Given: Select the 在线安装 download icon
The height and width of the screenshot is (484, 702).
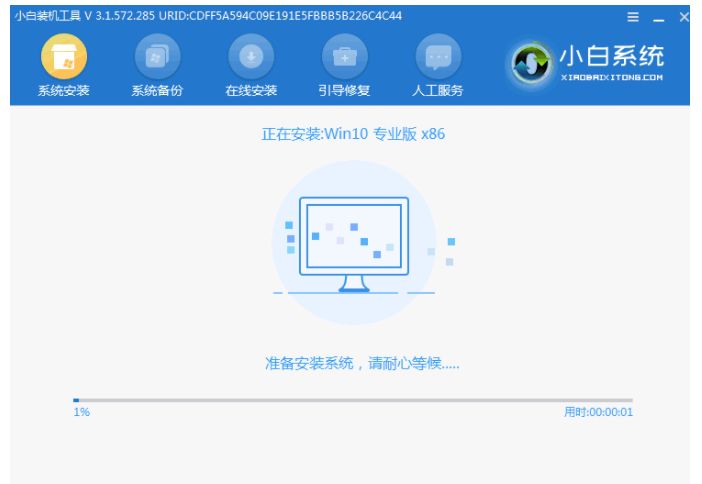Looking at the screenshot, I should [251, 57].
